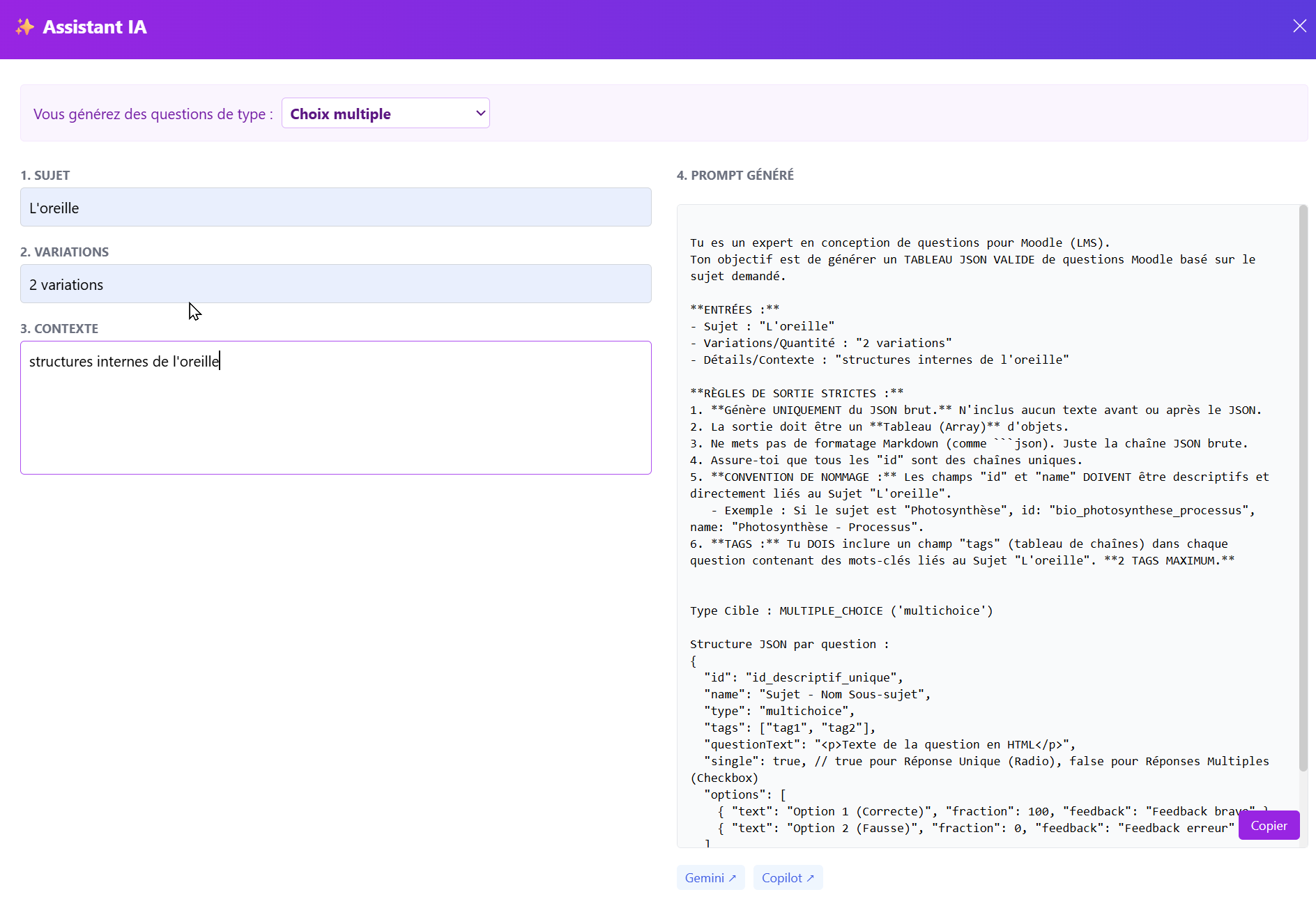The height and width of the screenshot is (899, 1316).
Task: Click the 'Type Cible : MULTIPLE_CHOICE' line in prompt
Action: [841, 610]
